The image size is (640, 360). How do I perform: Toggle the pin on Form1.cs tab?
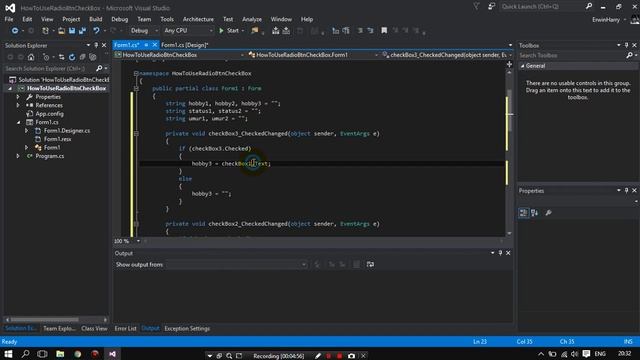tap(146, 45)
